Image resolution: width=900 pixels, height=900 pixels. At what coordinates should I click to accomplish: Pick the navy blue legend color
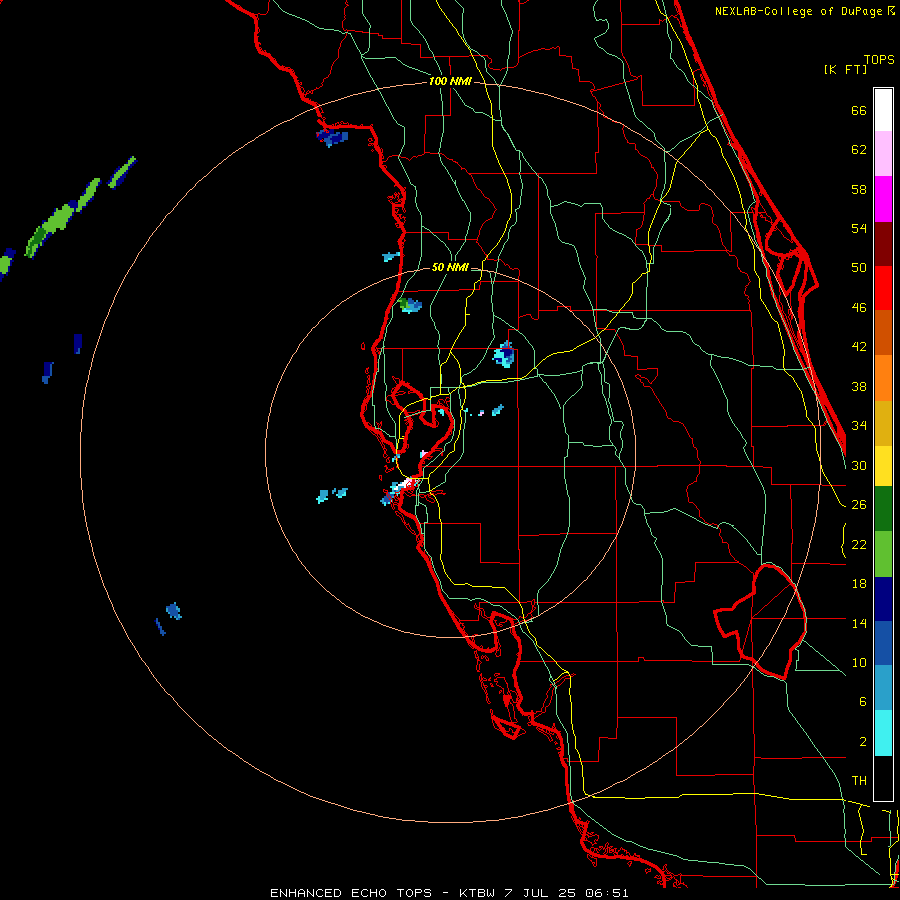883,599
